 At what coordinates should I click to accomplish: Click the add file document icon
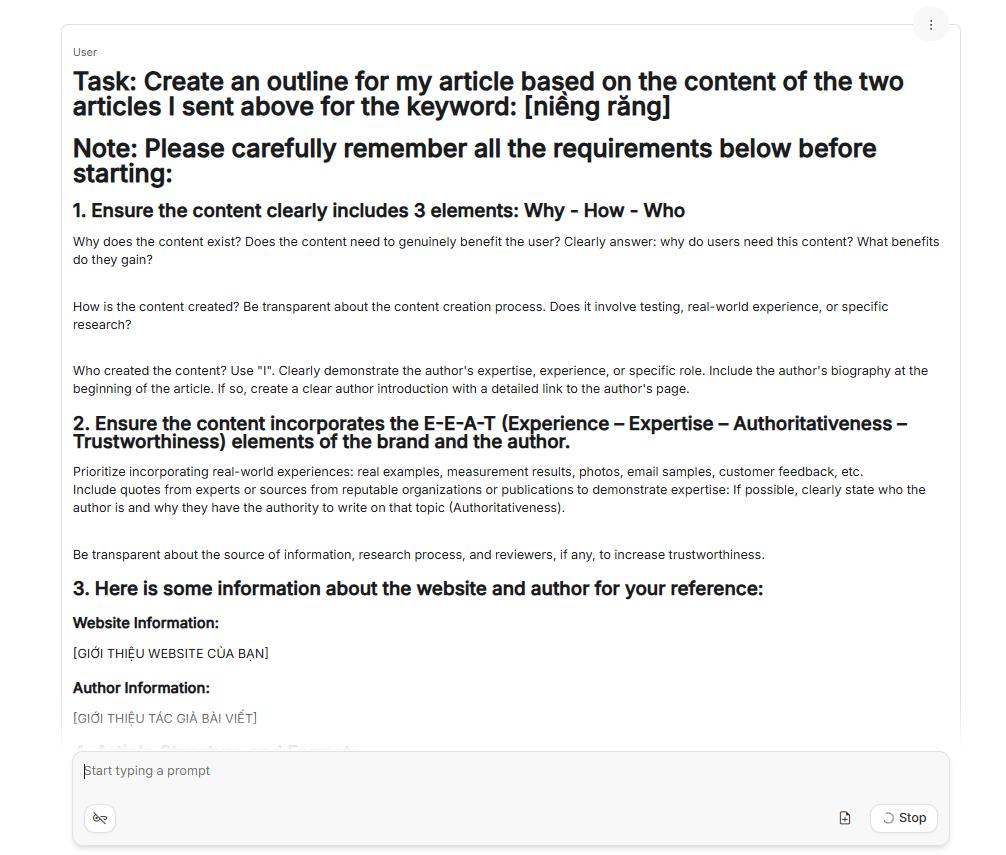click(x=845, y=818)
